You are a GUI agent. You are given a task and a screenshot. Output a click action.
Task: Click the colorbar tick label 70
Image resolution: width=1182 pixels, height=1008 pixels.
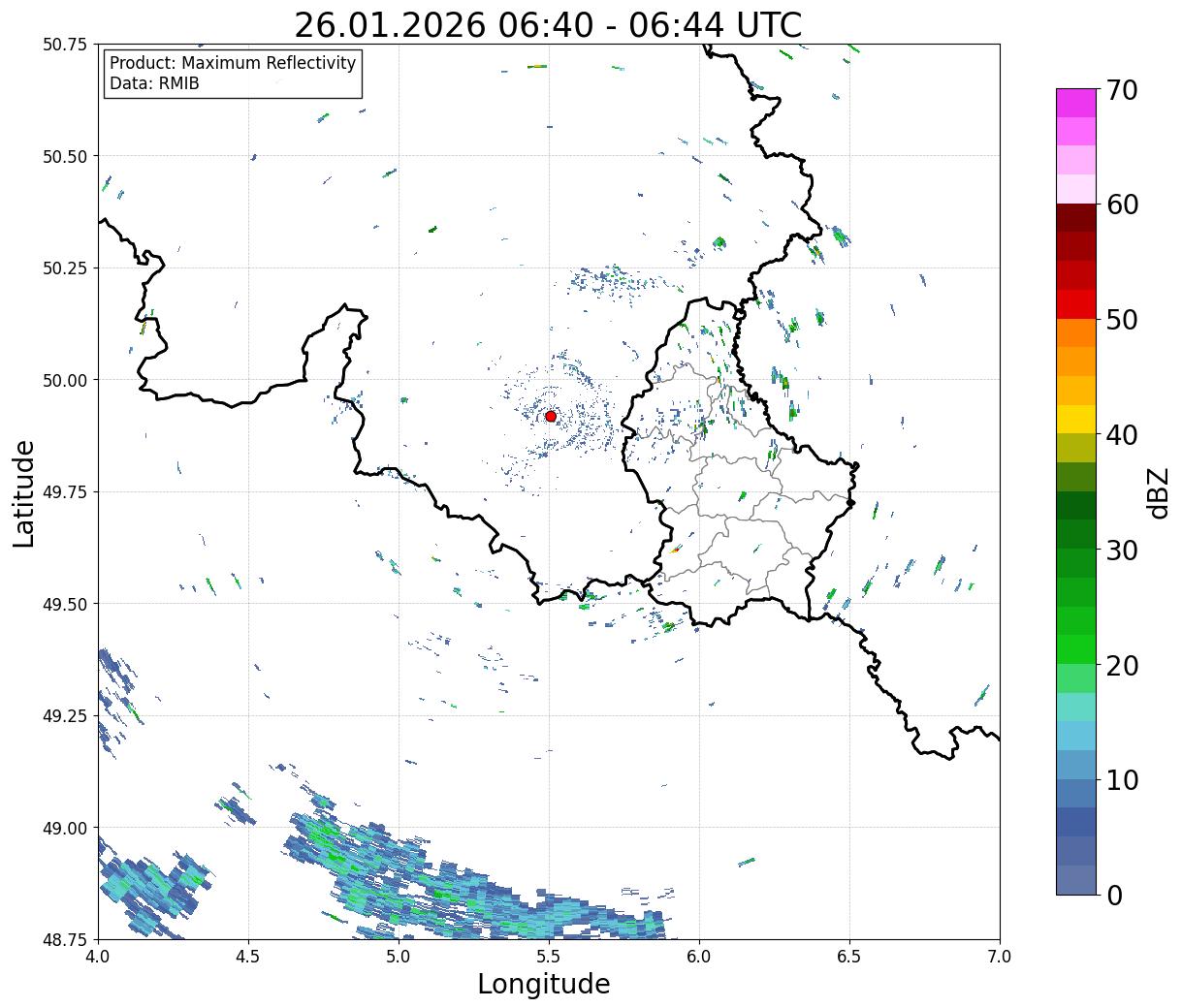coord(1122,89)
